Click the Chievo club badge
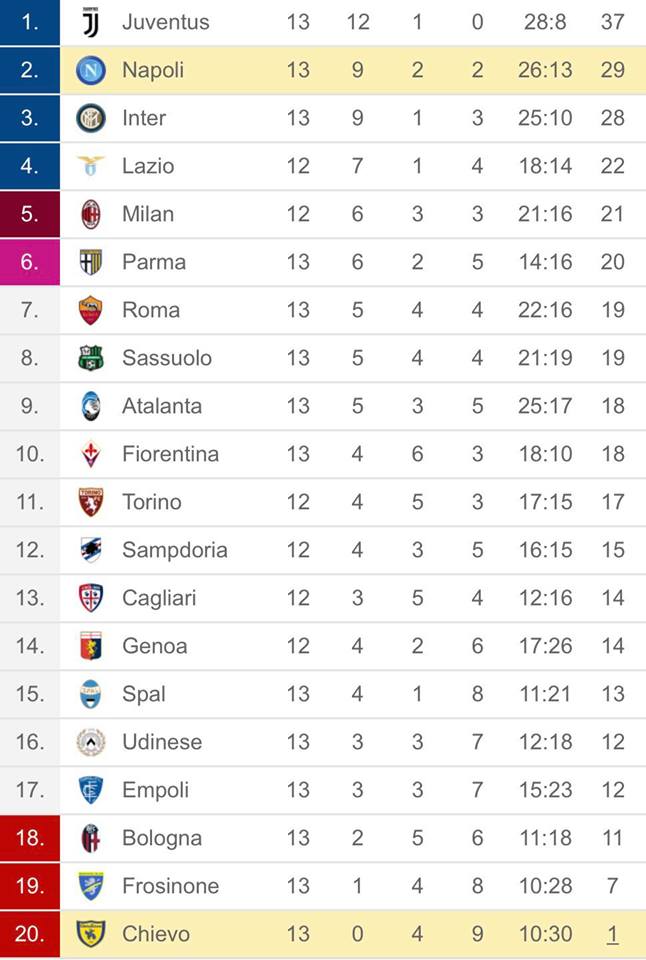 [91, 934]
